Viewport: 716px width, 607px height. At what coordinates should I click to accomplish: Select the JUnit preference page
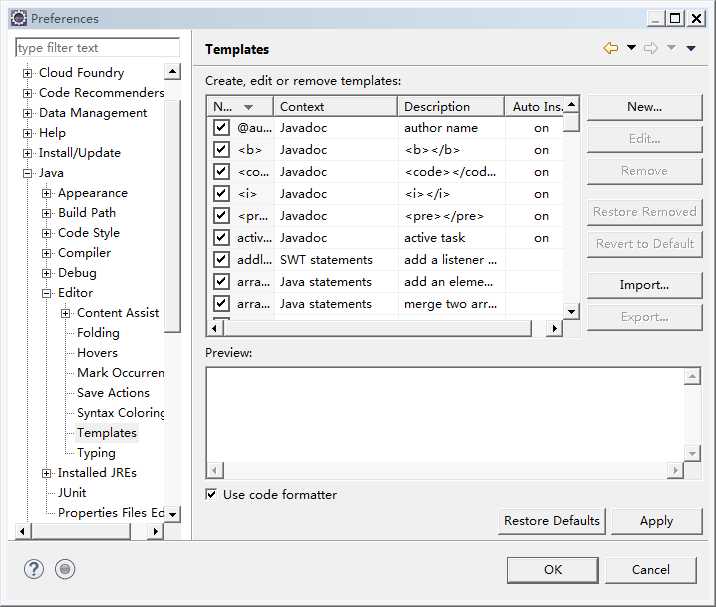click(72, 493)
